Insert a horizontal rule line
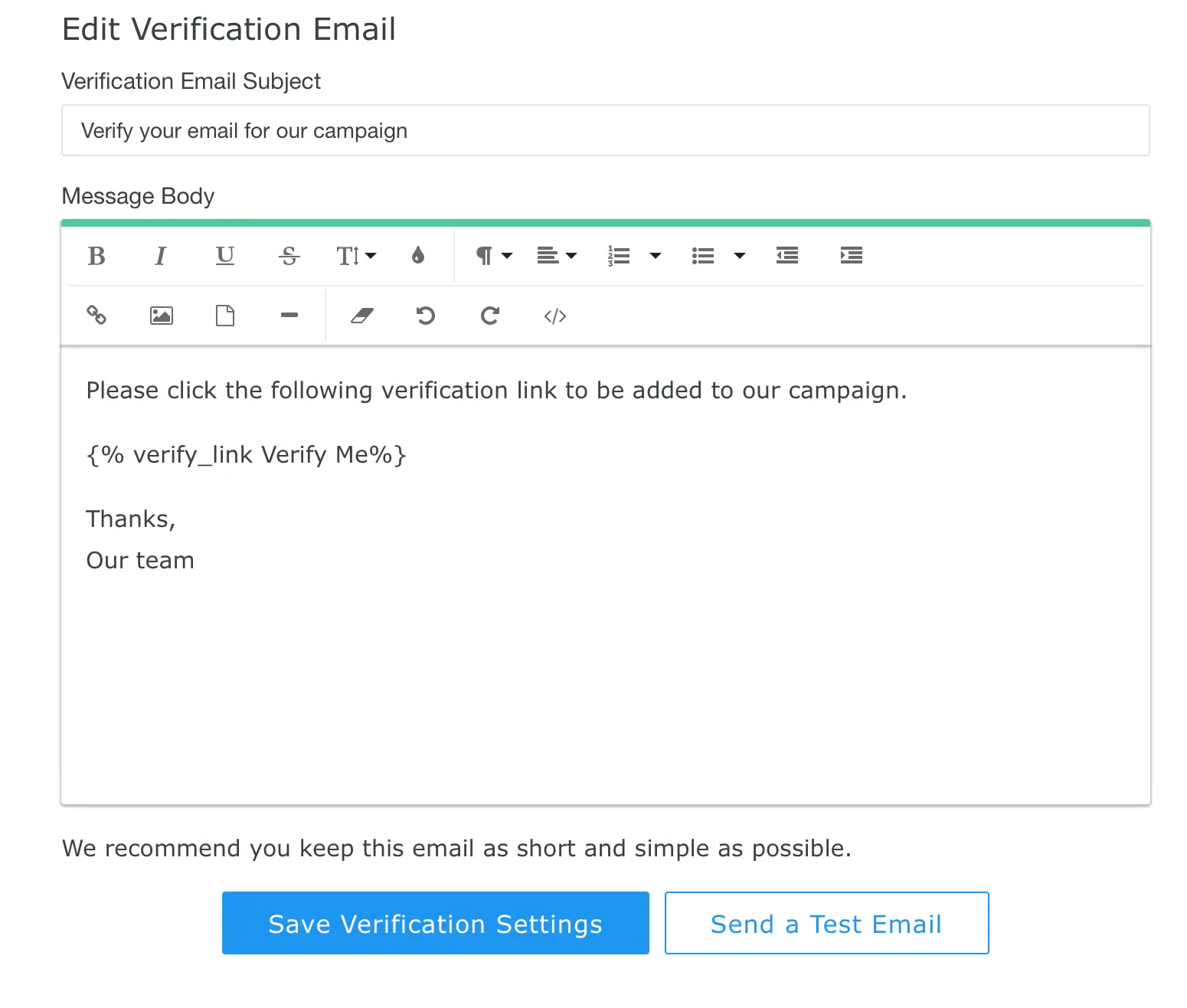The image size is (1187, 1008). point(289,316)
